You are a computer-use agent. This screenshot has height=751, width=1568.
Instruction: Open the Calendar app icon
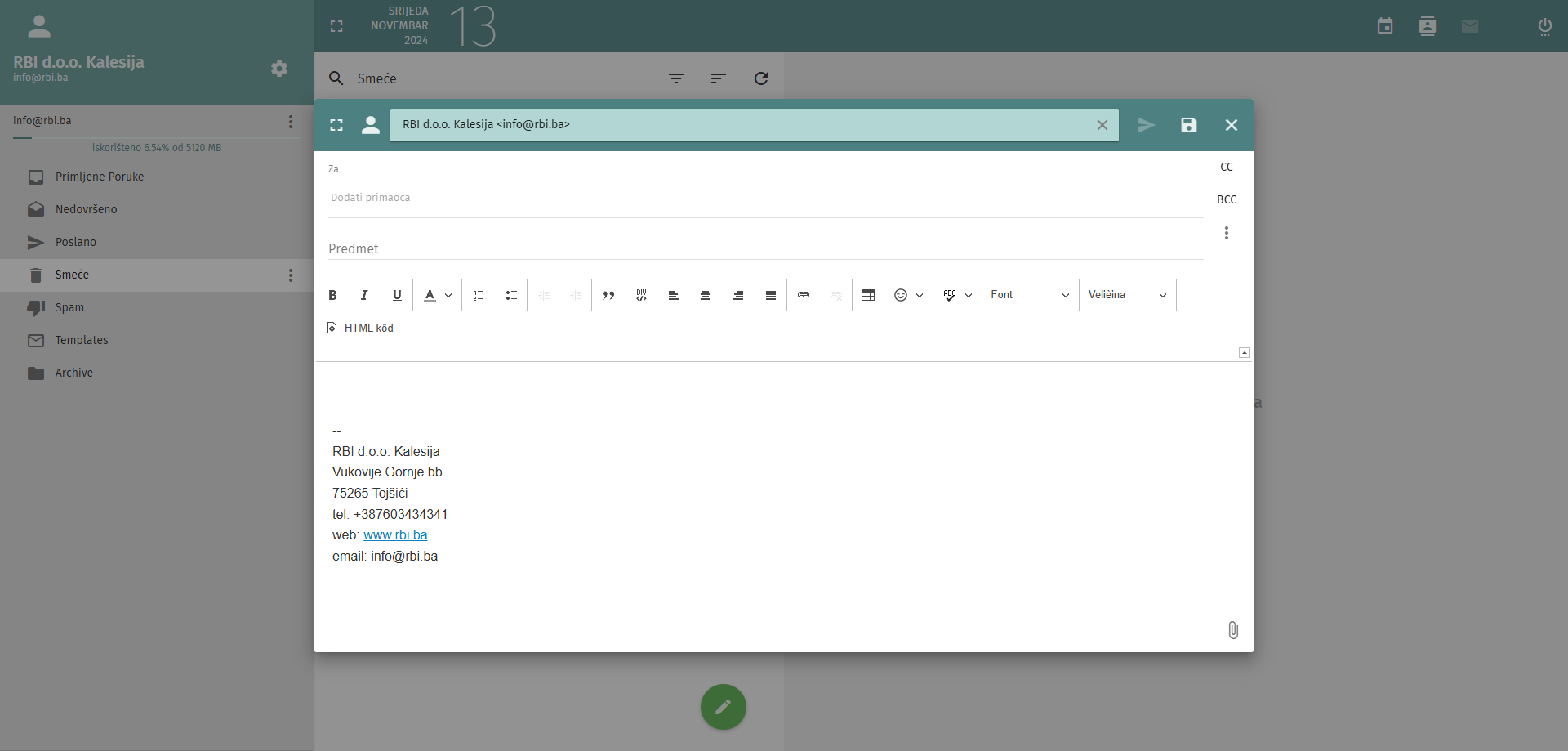(1385, 25)
